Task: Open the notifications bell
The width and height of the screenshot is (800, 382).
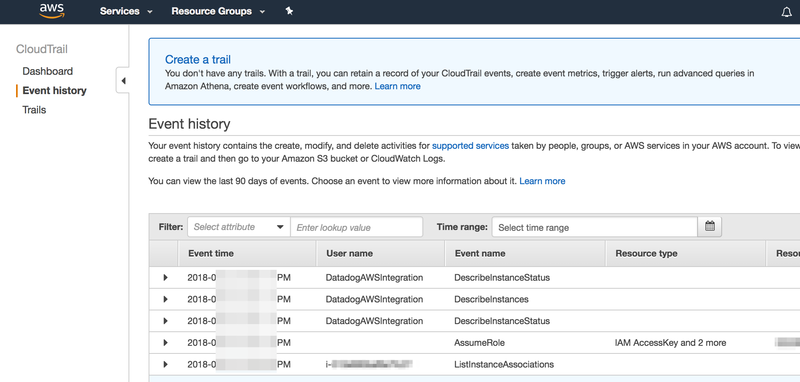Action: (786, 12)
